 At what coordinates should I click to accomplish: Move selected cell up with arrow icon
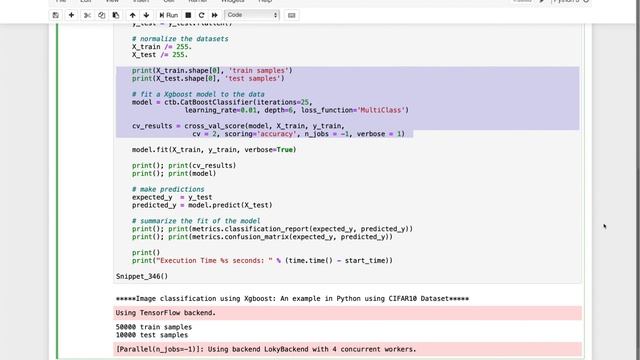pos(132,15)
